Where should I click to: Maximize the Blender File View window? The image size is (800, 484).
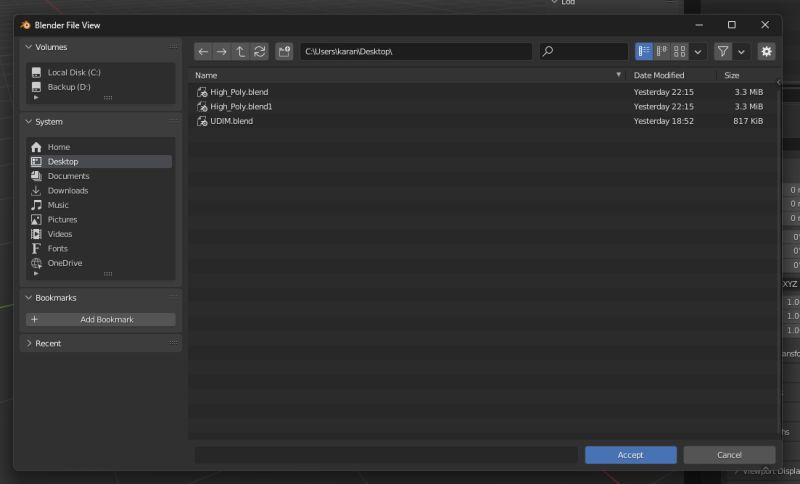(732, 25)
